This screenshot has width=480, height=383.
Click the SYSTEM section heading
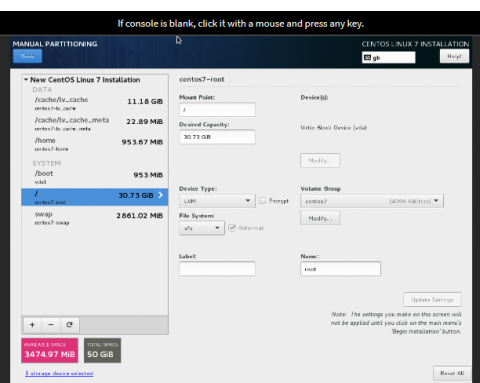[46, 163]
